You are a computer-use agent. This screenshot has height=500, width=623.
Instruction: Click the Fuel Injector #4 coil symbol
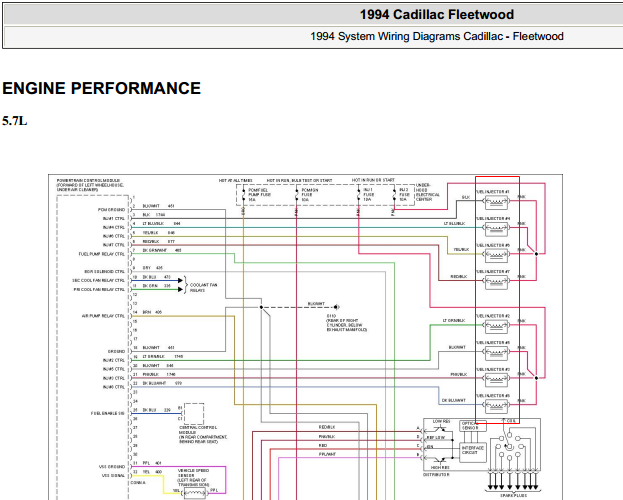tap(496, 229)
